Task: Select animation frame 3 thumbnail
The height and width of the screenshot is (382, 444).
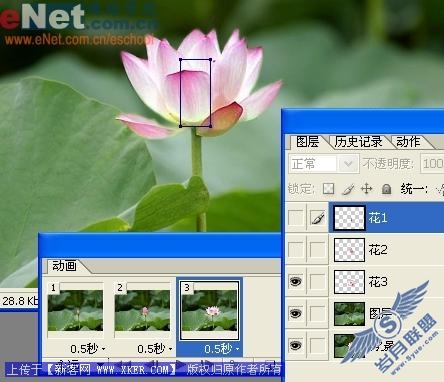Action: pos(209,310)
